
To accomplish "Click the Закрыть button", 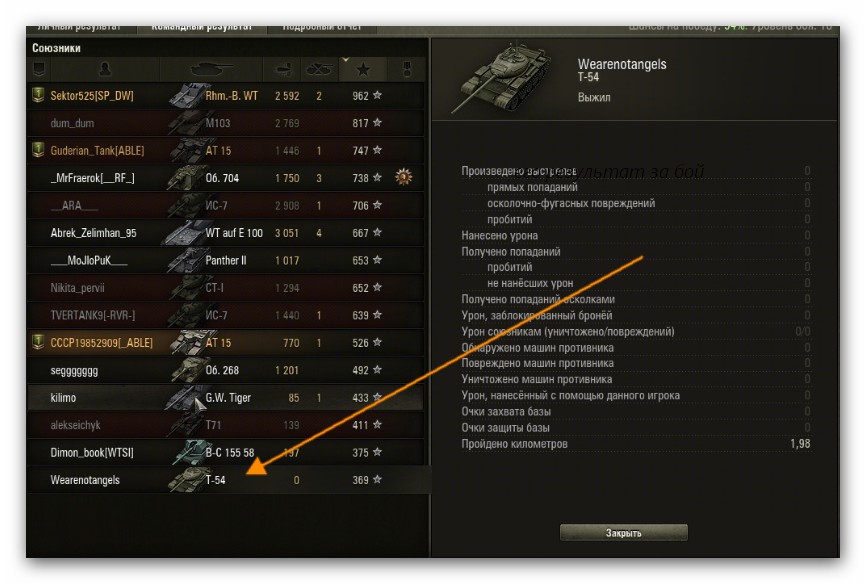I will tap(624, 533).
